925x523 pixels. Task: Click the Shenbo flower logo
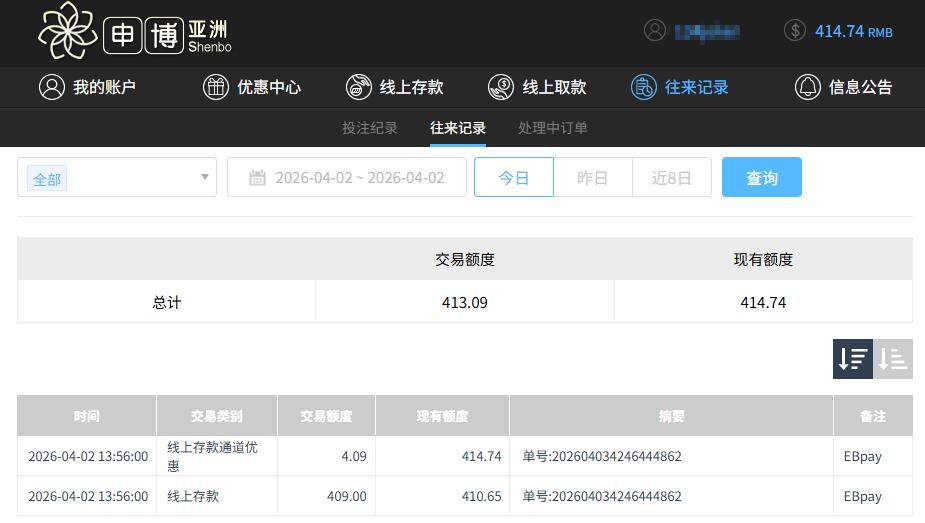click(68, 30)
